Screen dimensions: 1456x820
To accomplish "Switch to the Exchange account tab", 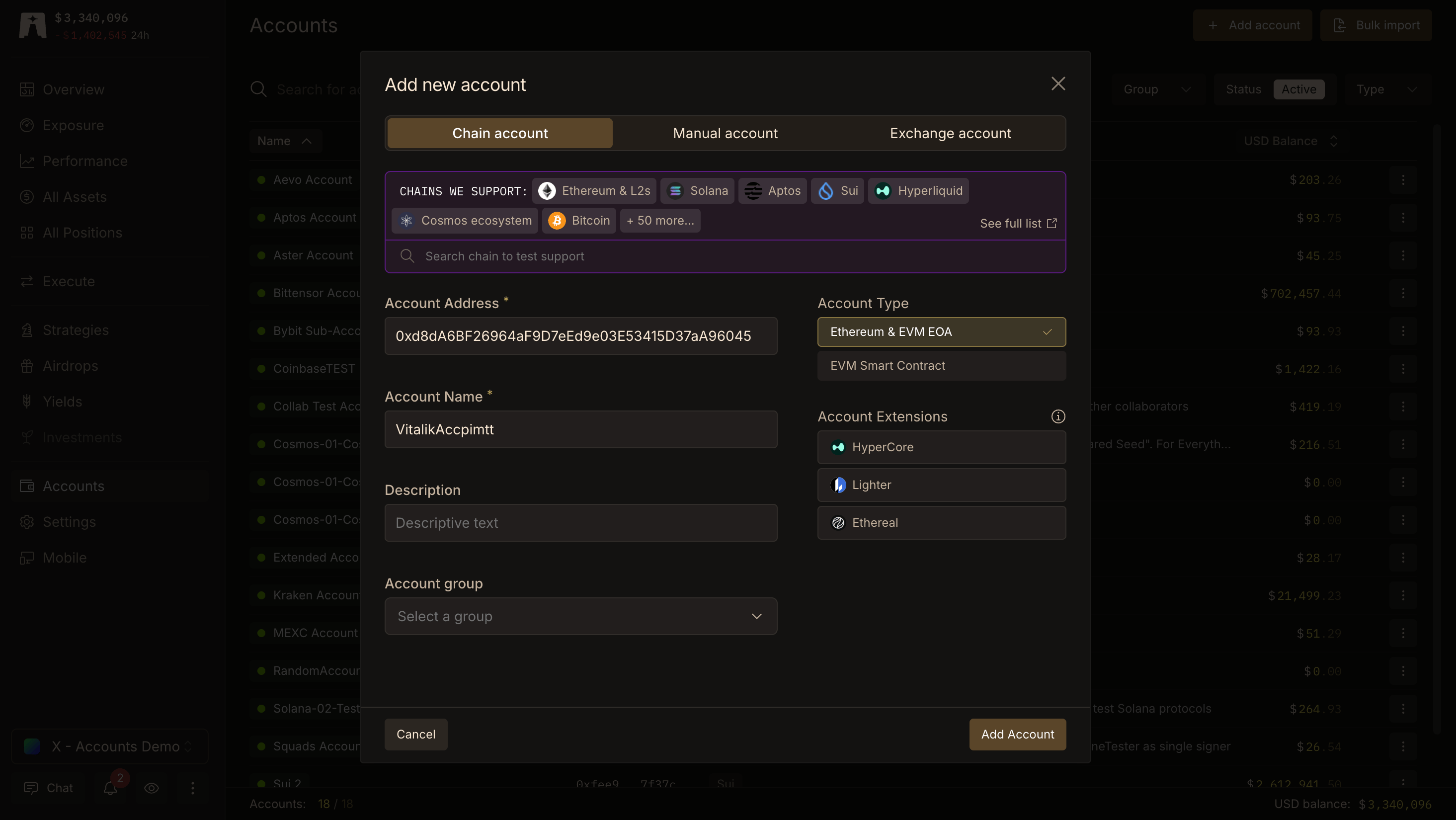I will (x=950, y=133).
